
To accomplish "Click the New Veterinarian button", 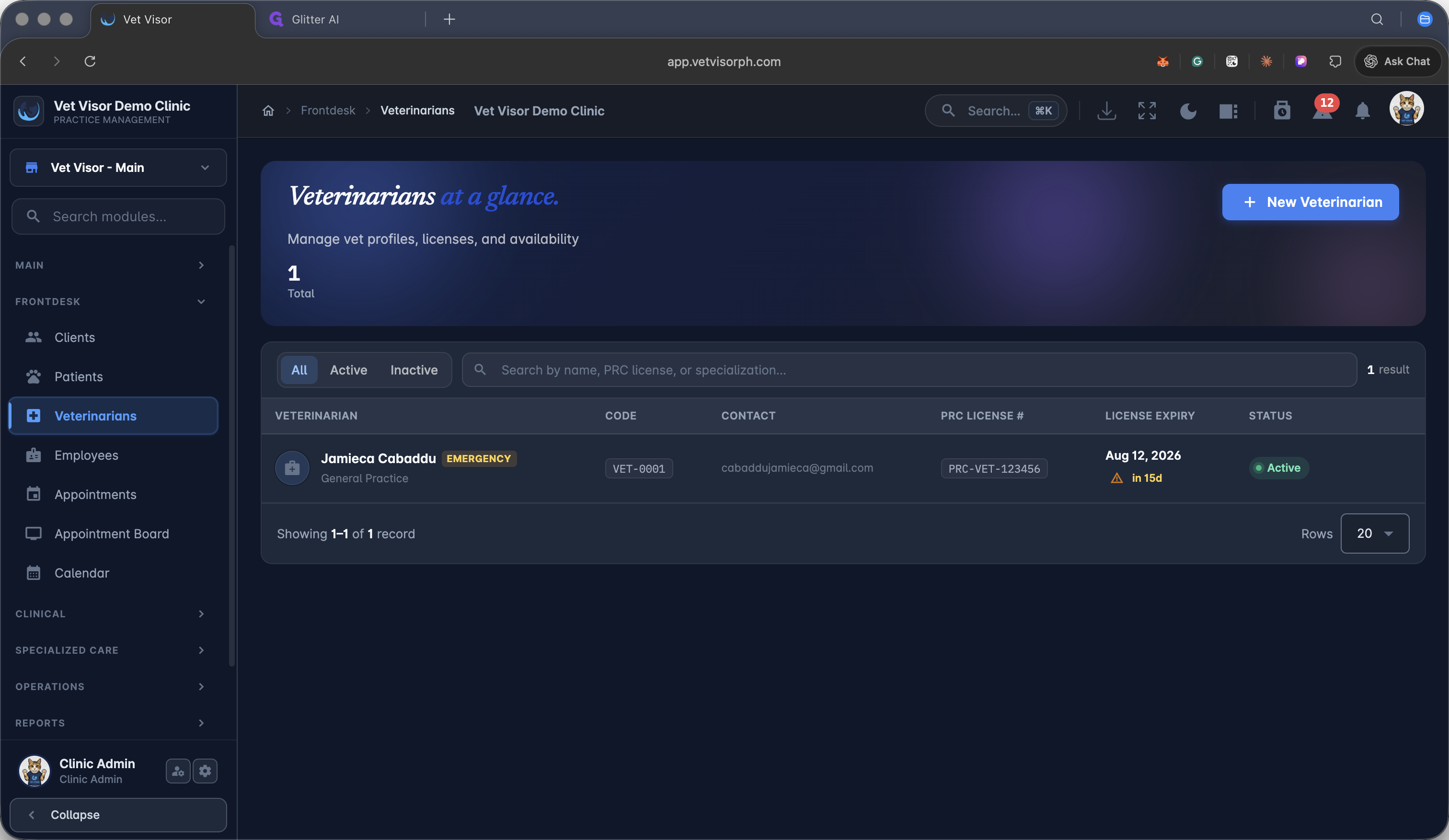I will click(1310, 202).
